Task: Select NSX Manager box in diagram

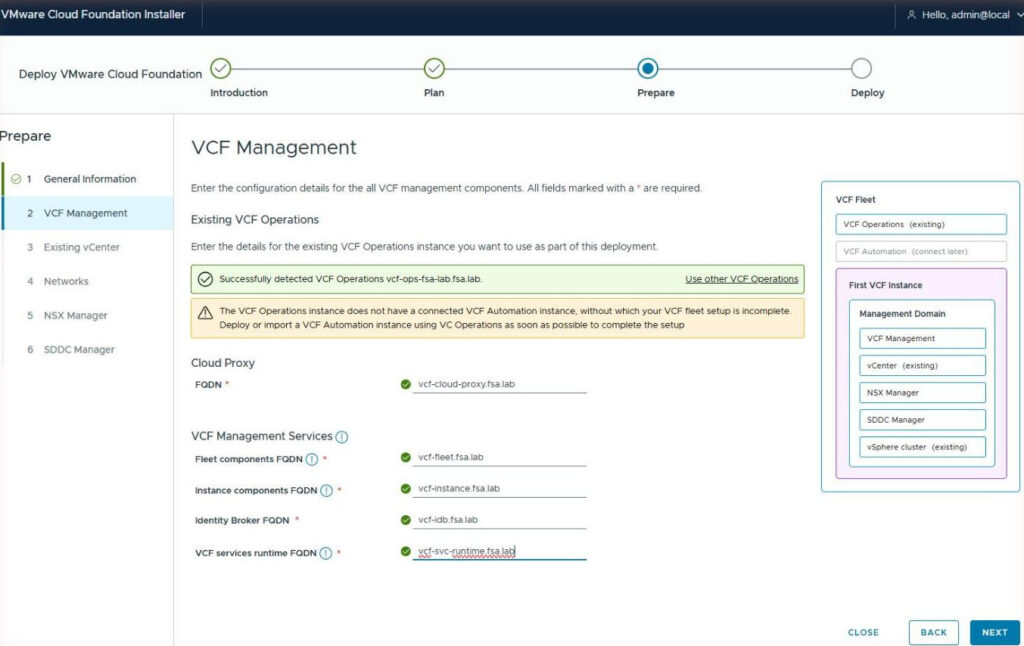Action: (922, 393)
